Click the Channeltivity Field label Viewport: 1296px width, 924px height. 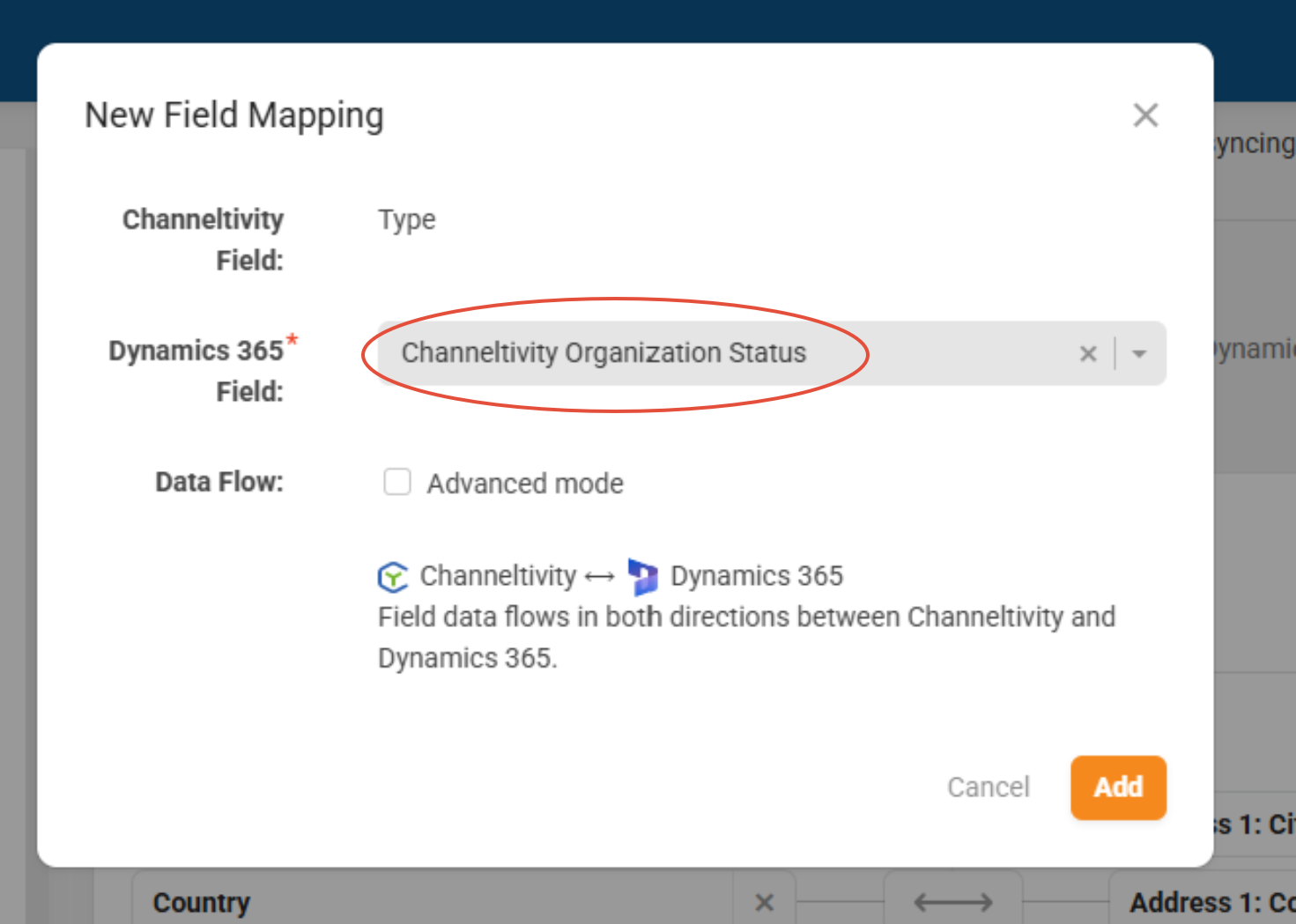204,240
